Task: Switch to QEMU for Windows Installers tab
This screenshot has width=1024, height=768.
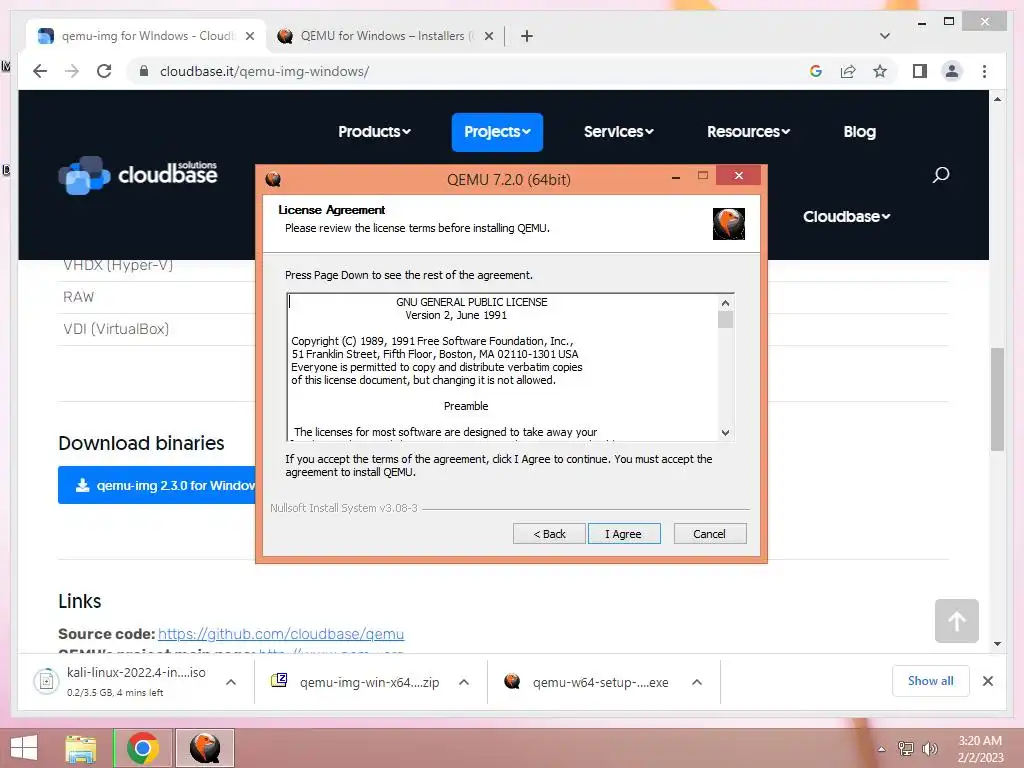Action: 385,36
